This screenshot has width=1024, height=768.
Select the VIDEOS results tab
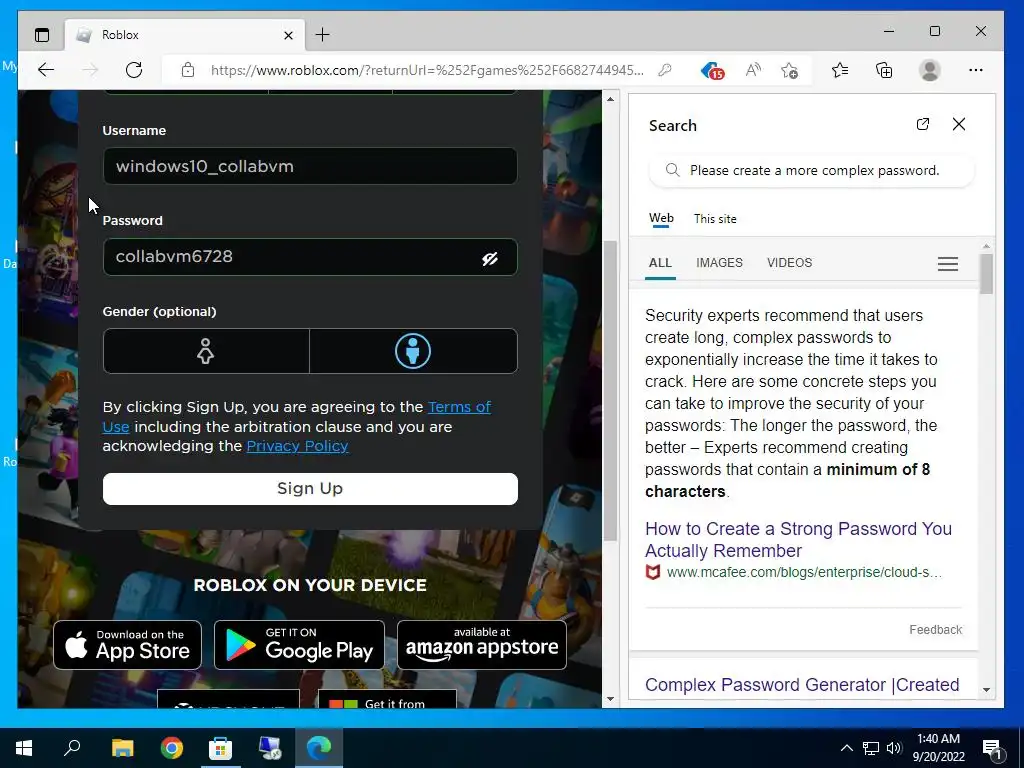click(x=790, y=263)
